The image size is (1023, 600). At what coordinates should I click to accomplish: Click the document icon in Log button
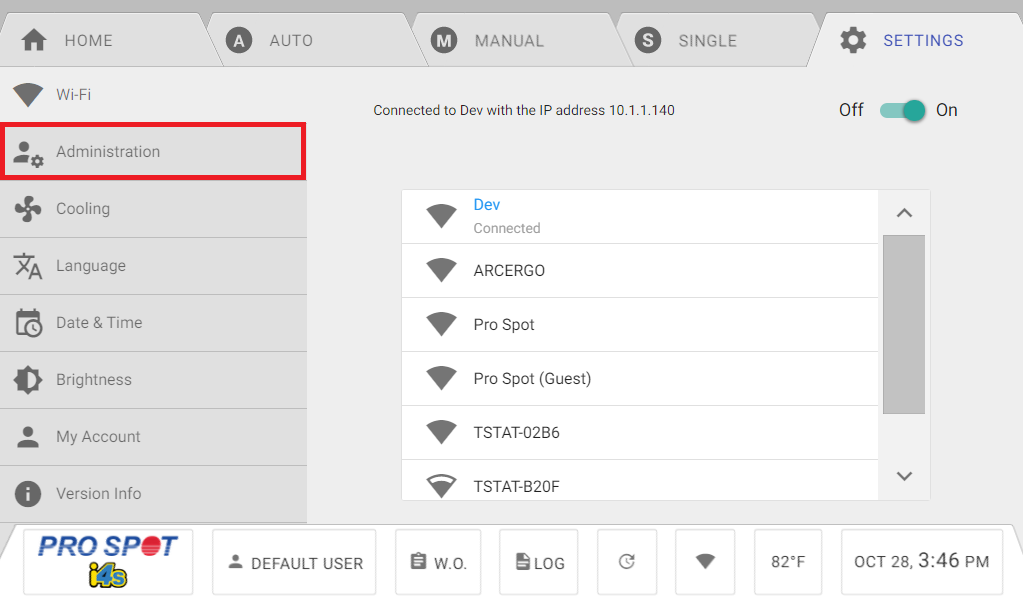pyautogui.click(x=523, y=562)
